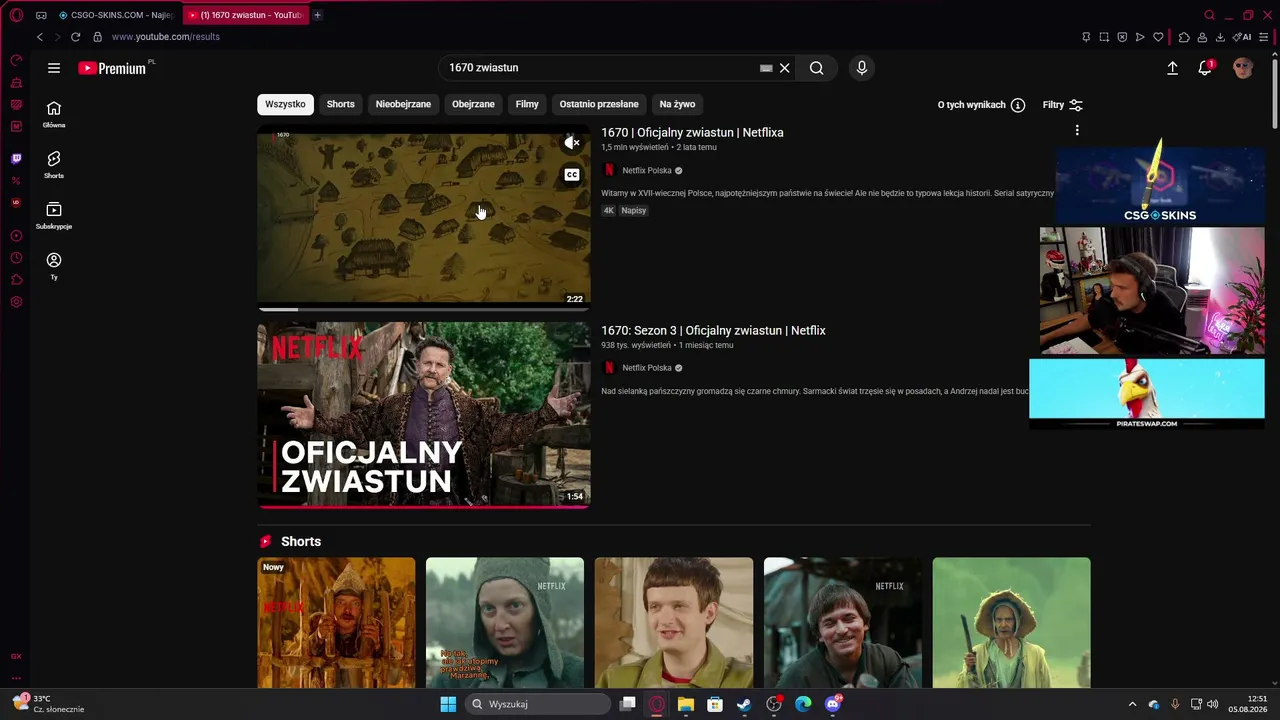Clear the search query with X
1280x720 pixels.
click(x=785, y=68)
